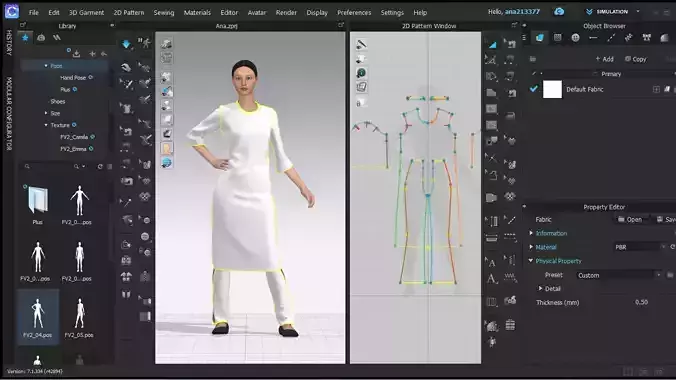
Task: Expand the Size tree node
Action: (x=46, y=113)
